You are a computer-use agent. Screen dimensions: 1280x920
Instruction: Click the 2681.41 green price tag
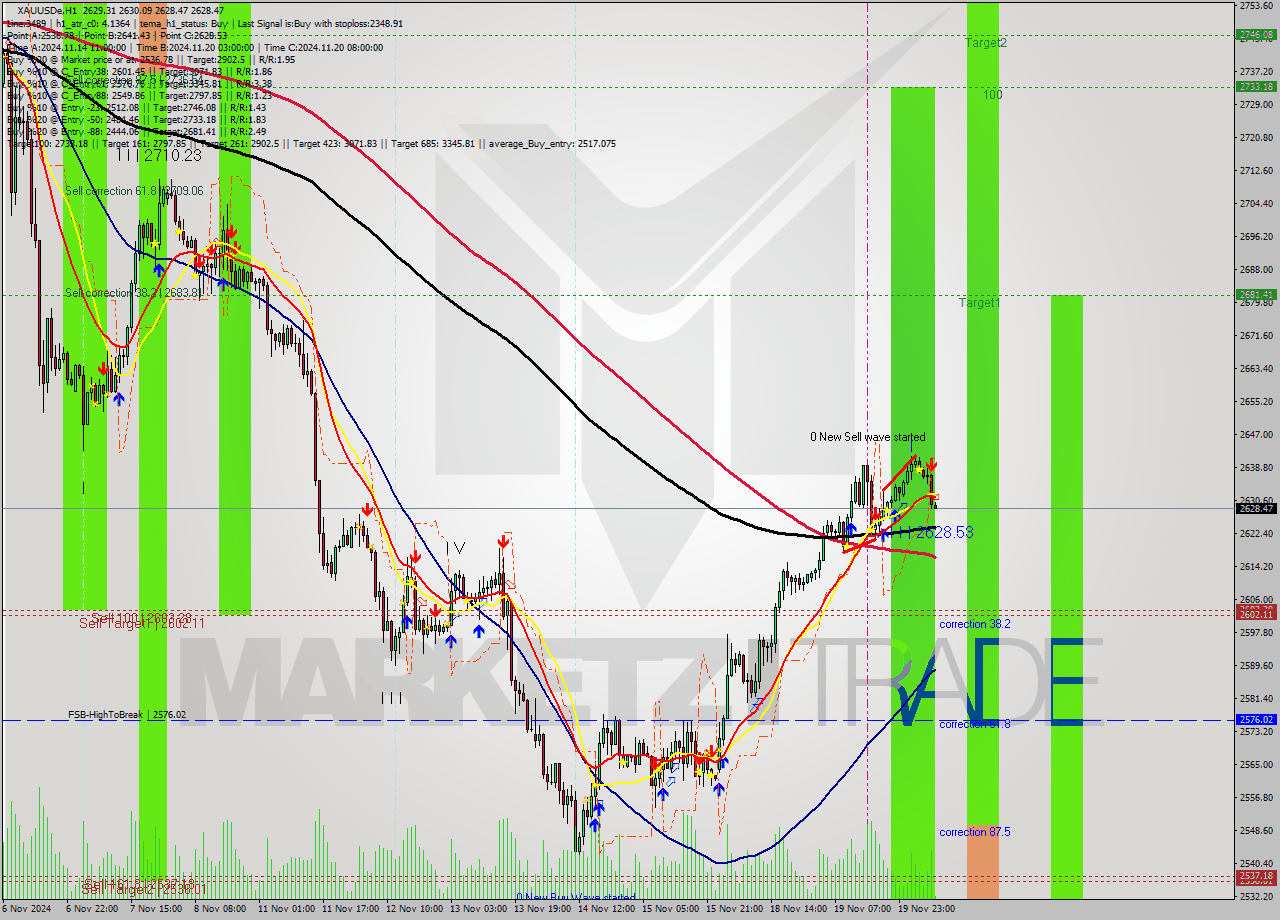(x=1256, y=294)
